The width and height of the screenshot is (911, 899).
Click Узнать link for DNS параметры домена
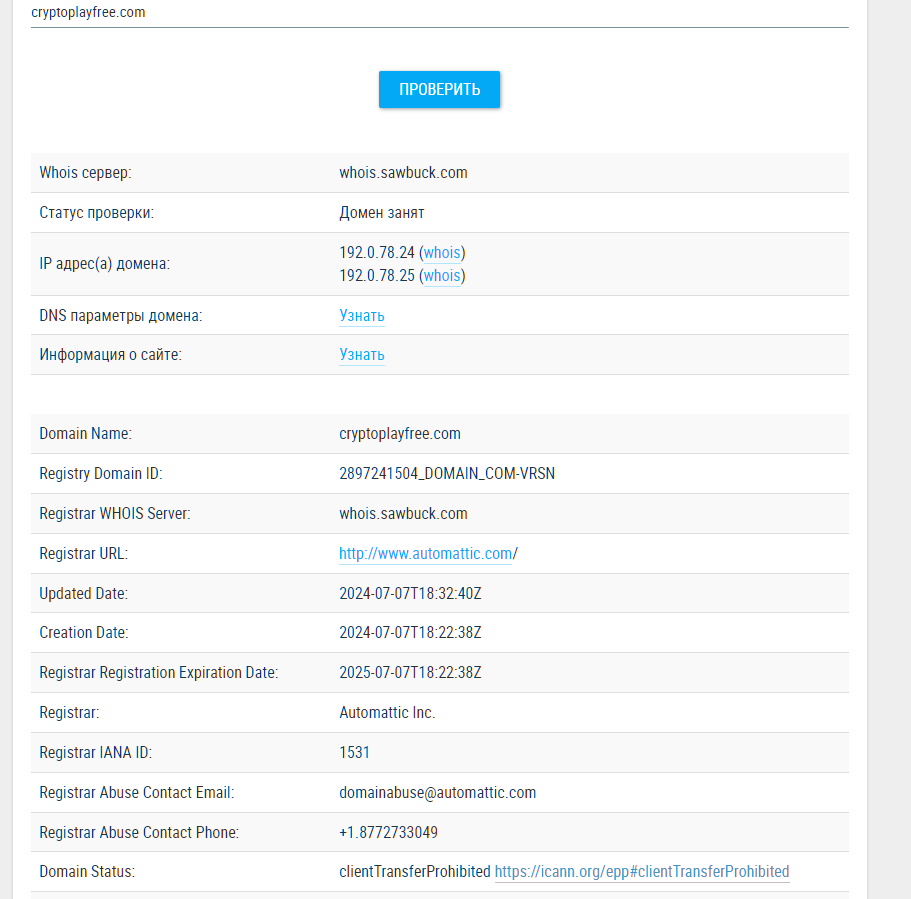[362, 316]
